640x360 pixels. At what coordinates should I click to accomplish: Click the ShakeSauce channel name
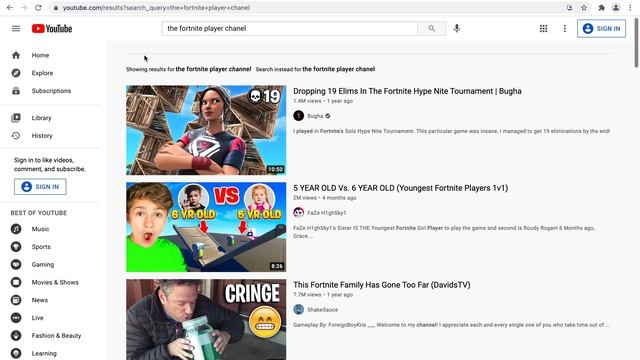322,309
